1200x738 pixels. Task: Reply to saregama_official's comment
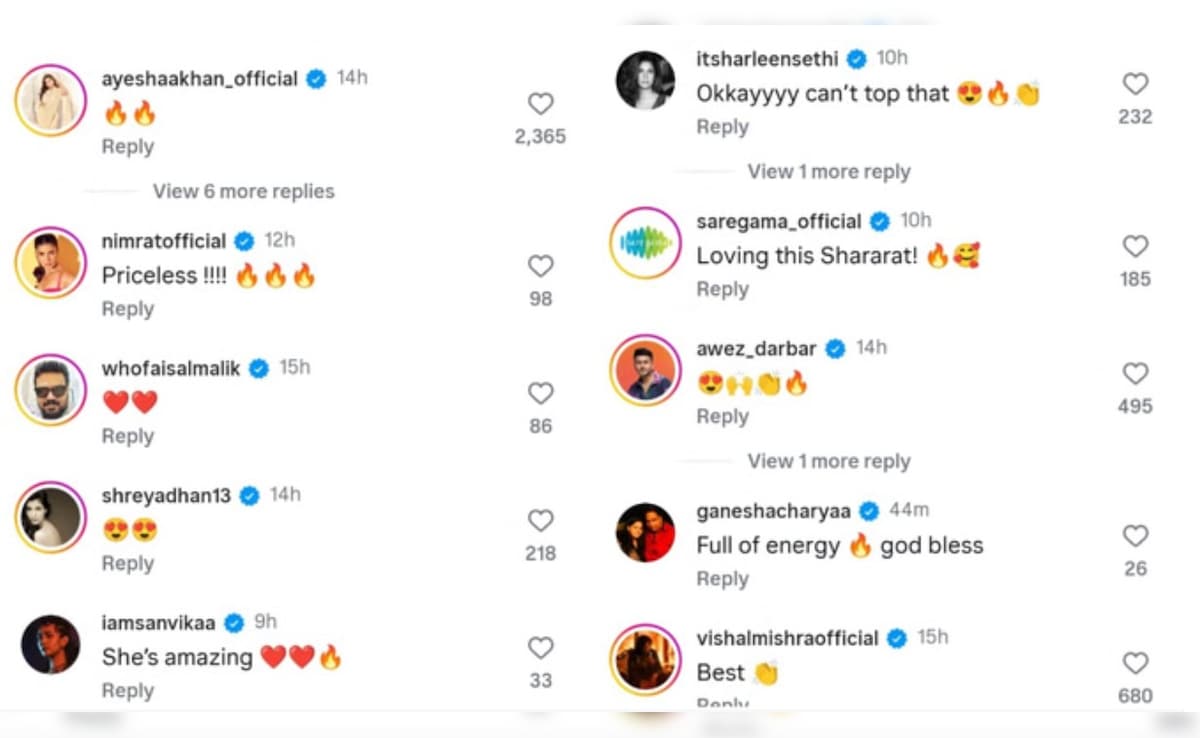(722, 289)
